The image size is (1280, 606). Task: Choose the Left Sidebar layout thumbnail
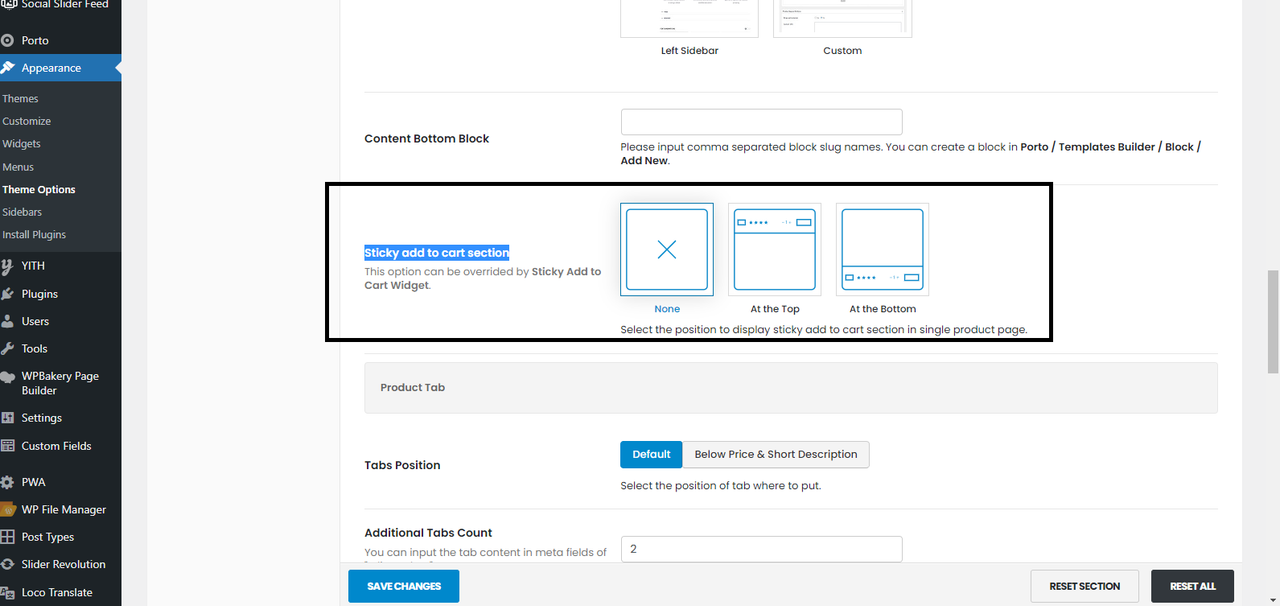click(689, 18)
